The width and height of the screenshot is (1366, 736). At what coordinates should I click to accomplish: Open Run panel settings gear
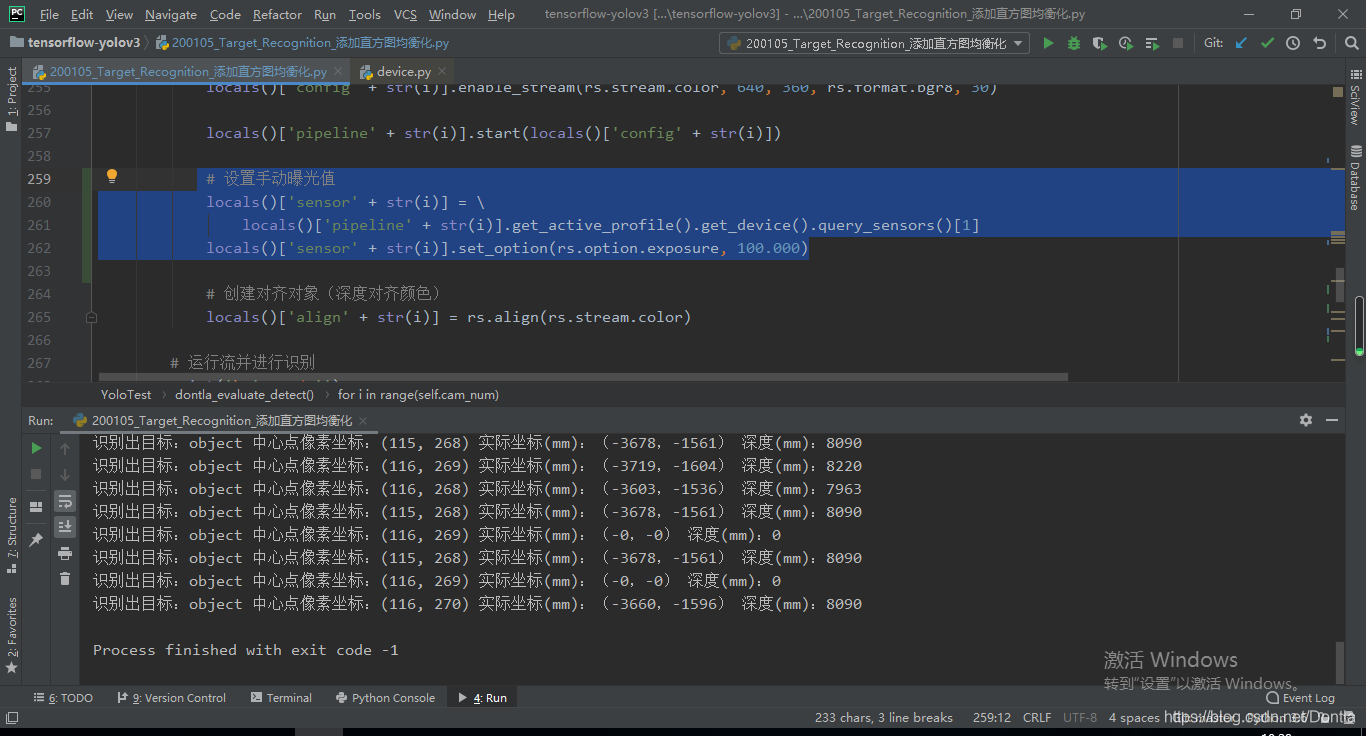point(1305,421)
